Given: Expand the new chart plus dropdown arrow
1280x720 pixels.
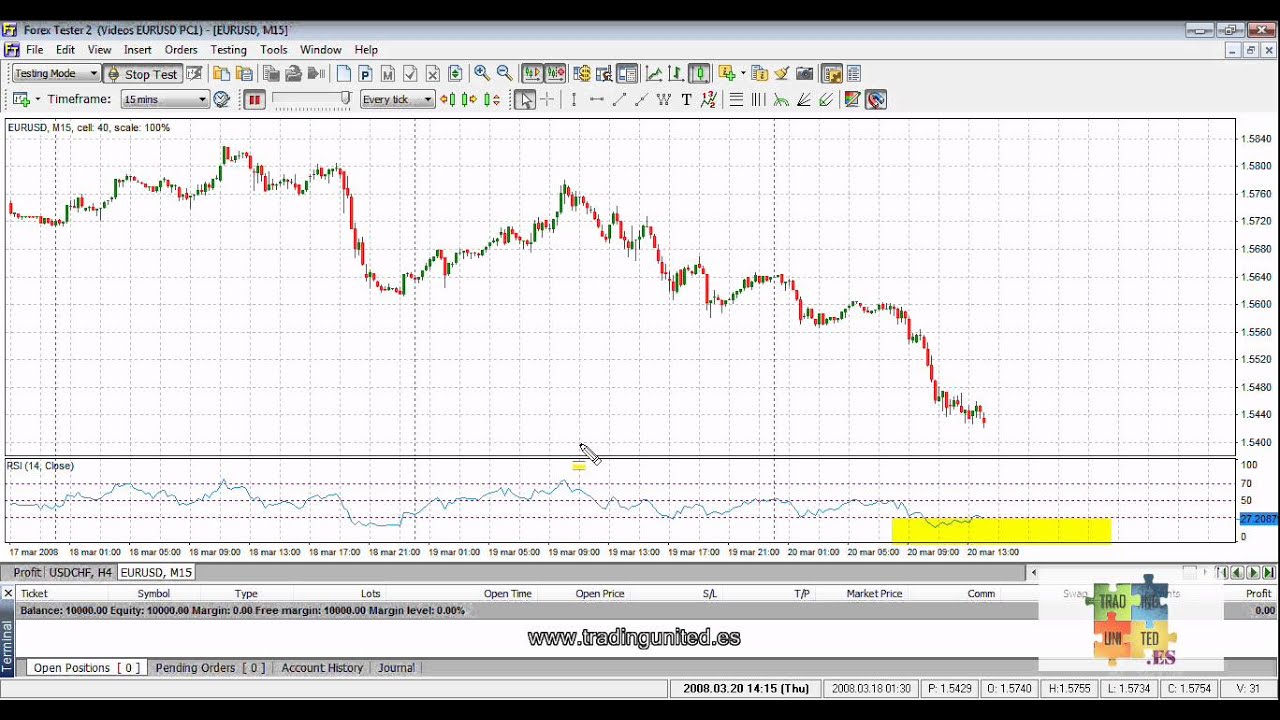Looking at the screenshot, I should pyautogui.click(x=38, y=99).
